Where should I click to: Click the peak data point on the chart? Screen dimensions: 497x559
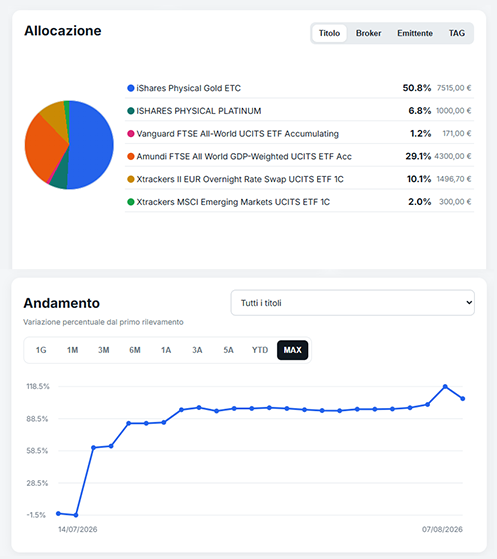(445, 386)
